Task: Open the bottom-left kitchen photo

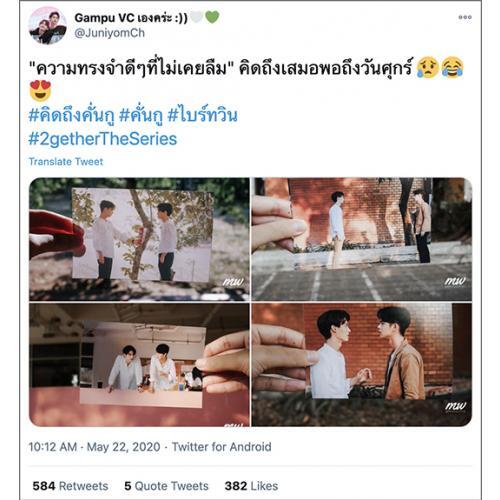Action: point(139,365)
